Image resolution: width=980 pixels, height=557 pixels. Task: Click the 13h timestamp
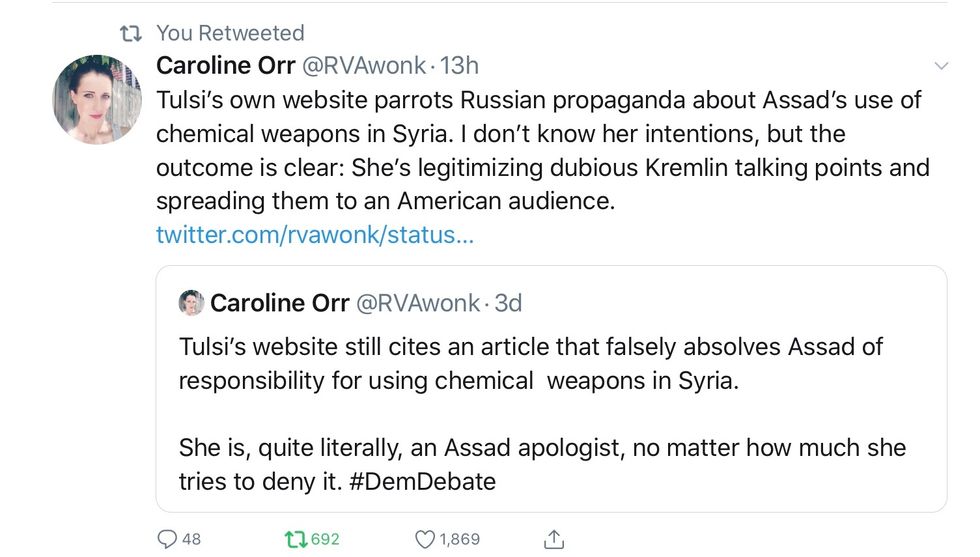460,66
